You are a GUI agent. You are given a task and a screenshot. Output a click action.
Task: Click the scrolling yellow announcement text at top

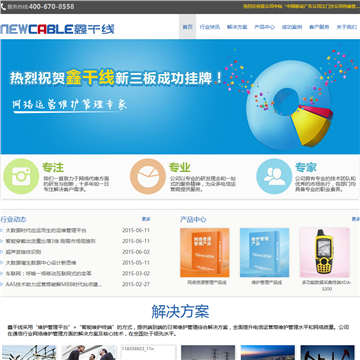click(301, 6)
